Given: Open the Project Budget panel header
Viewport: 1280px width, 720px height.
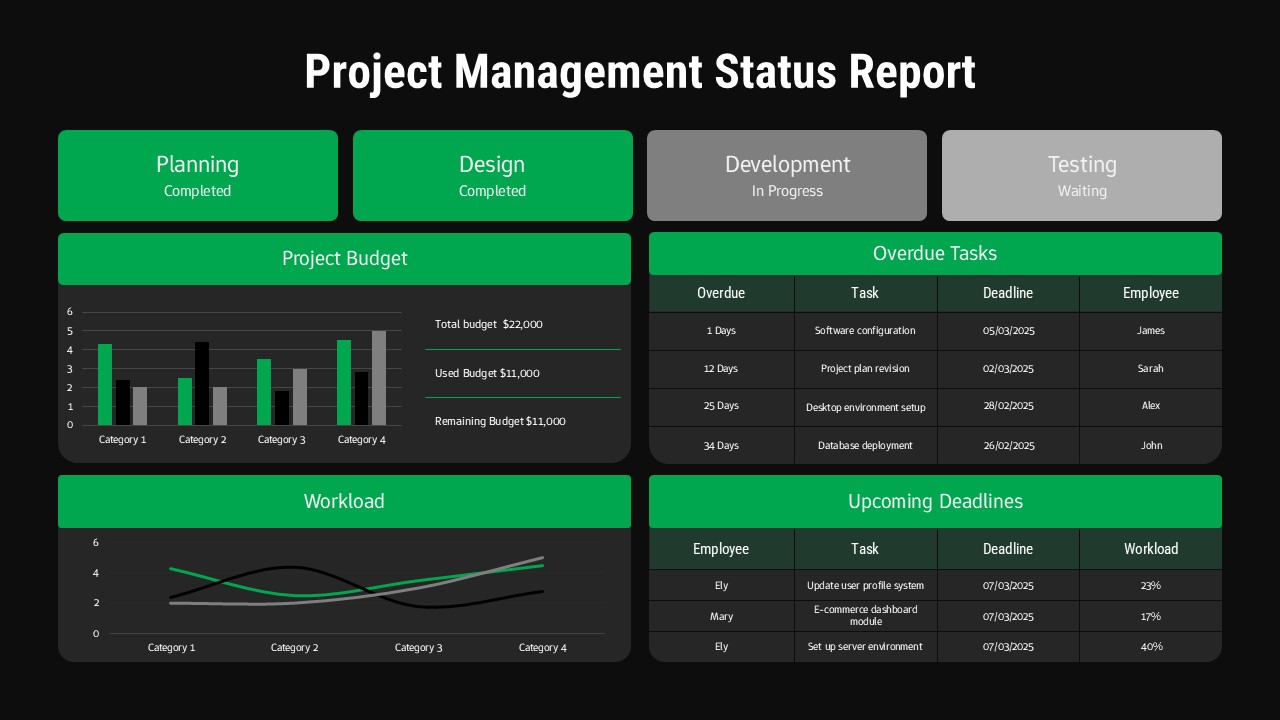Looking at the screenshot, I should coord(344,258).
